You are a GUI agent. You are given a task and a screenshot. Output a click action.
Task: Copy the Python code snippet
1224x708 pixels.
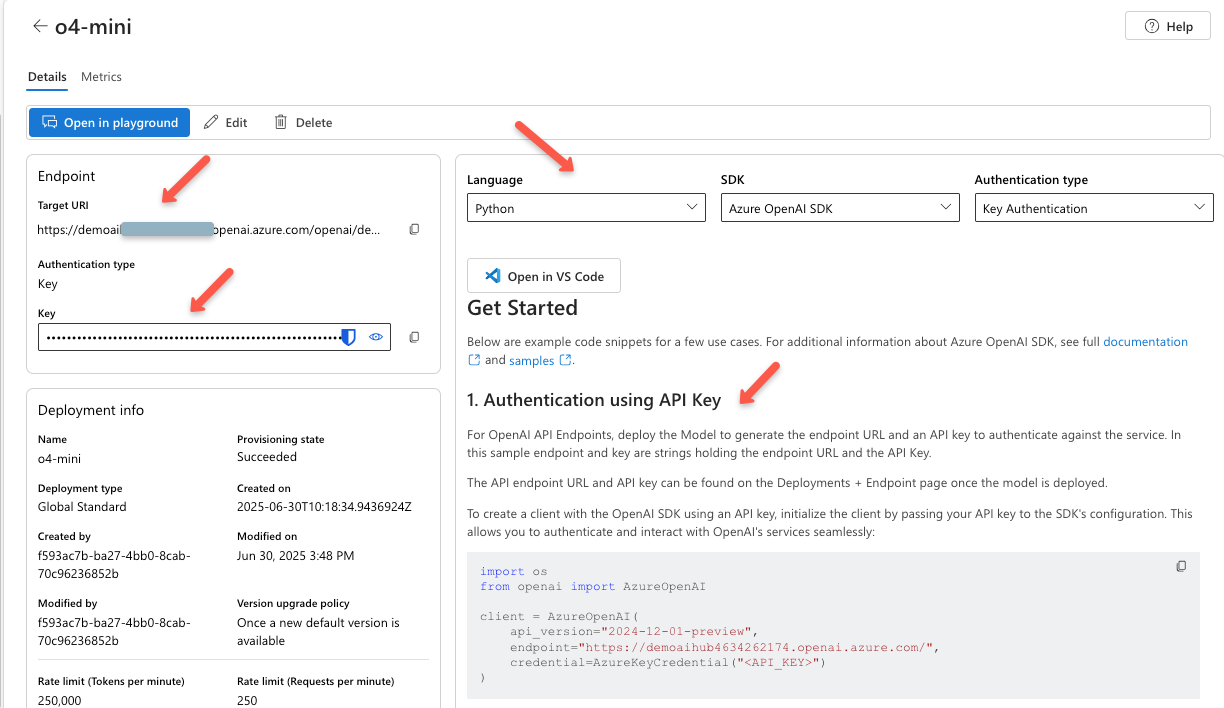[x=1181, y=566]
